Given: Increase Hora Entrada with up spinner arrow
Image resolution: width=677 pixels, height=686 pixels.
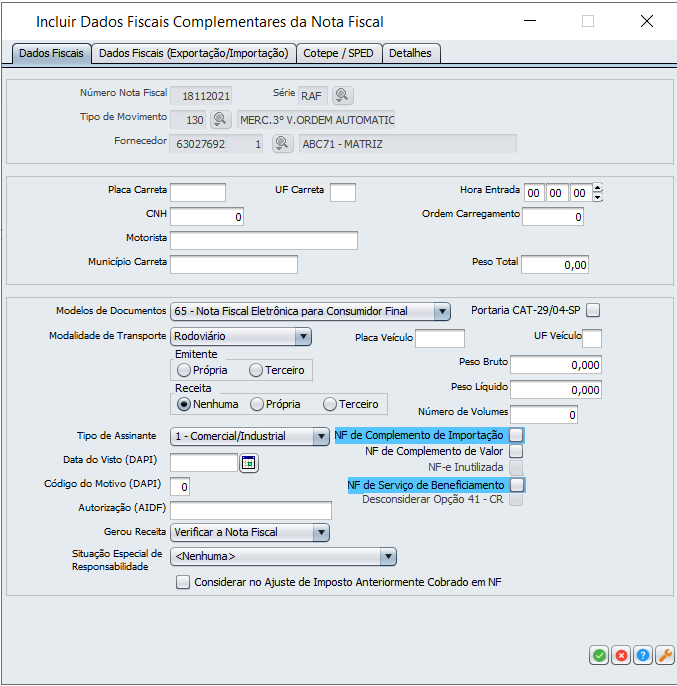Looking at the screenshot, I should coord(597,188).
